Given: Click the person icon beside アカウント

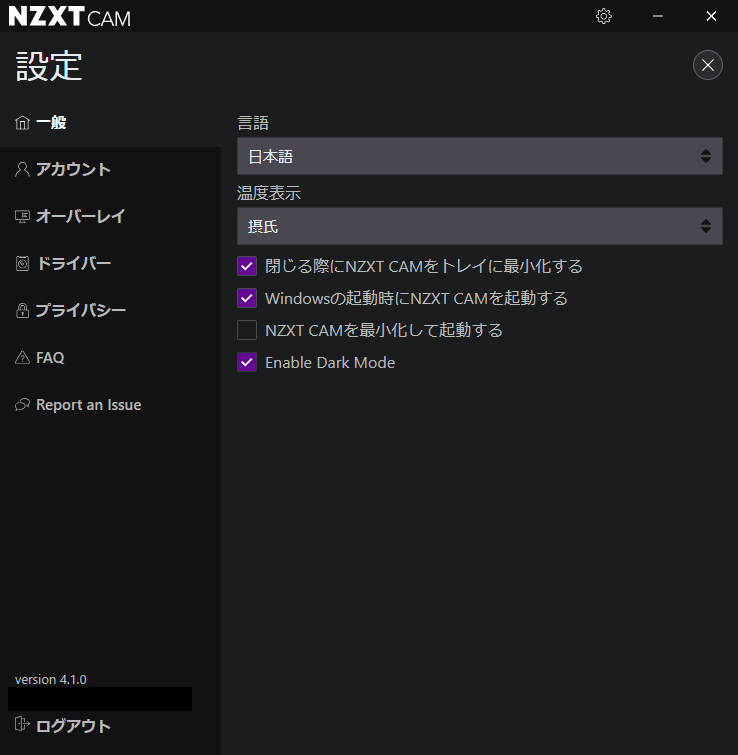Looking at the screenshot, I should point(22,169).
